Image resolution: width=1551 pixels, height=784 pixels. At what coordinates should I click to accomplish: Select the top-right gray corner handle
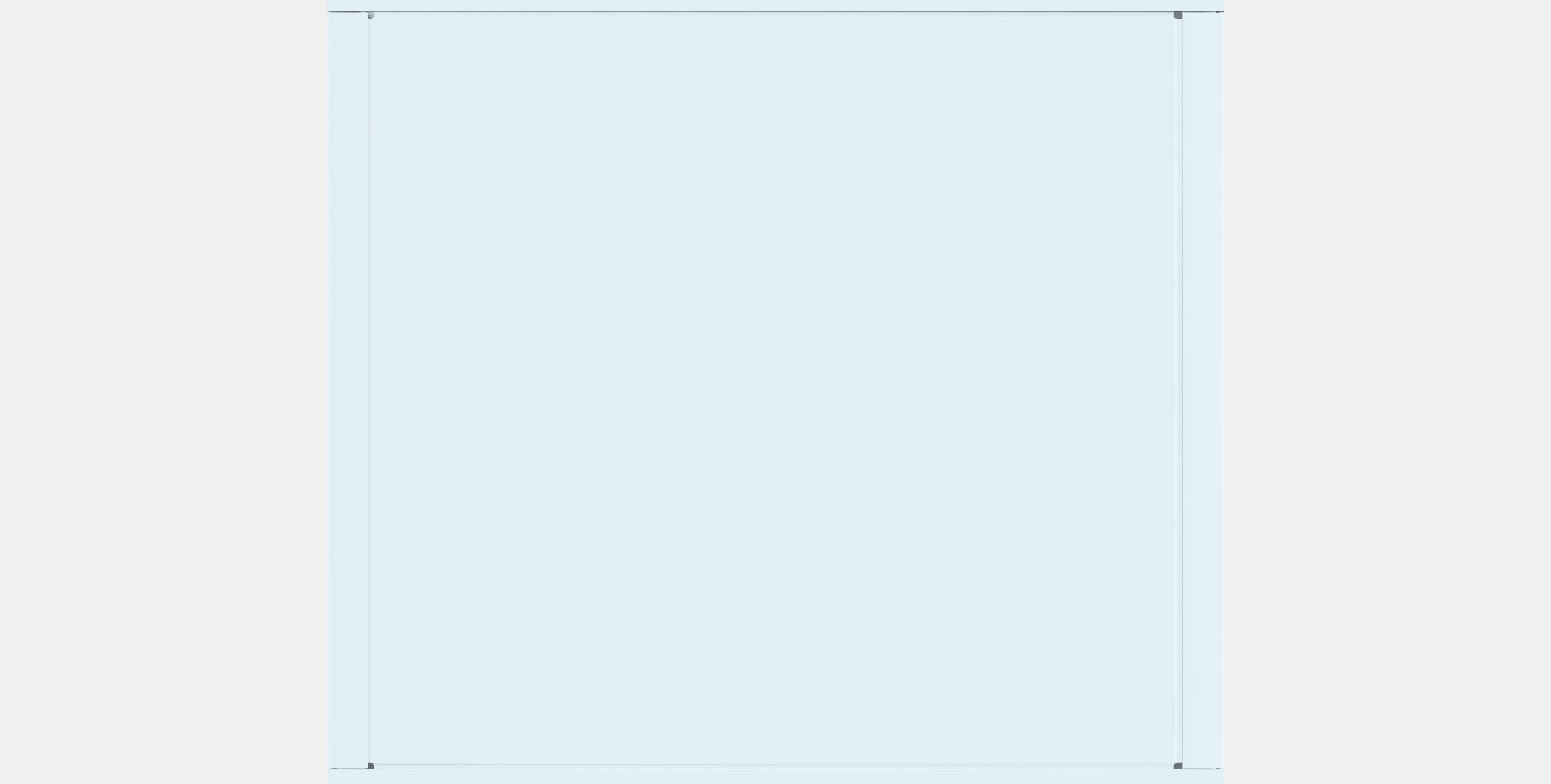tap(1177, 15)
